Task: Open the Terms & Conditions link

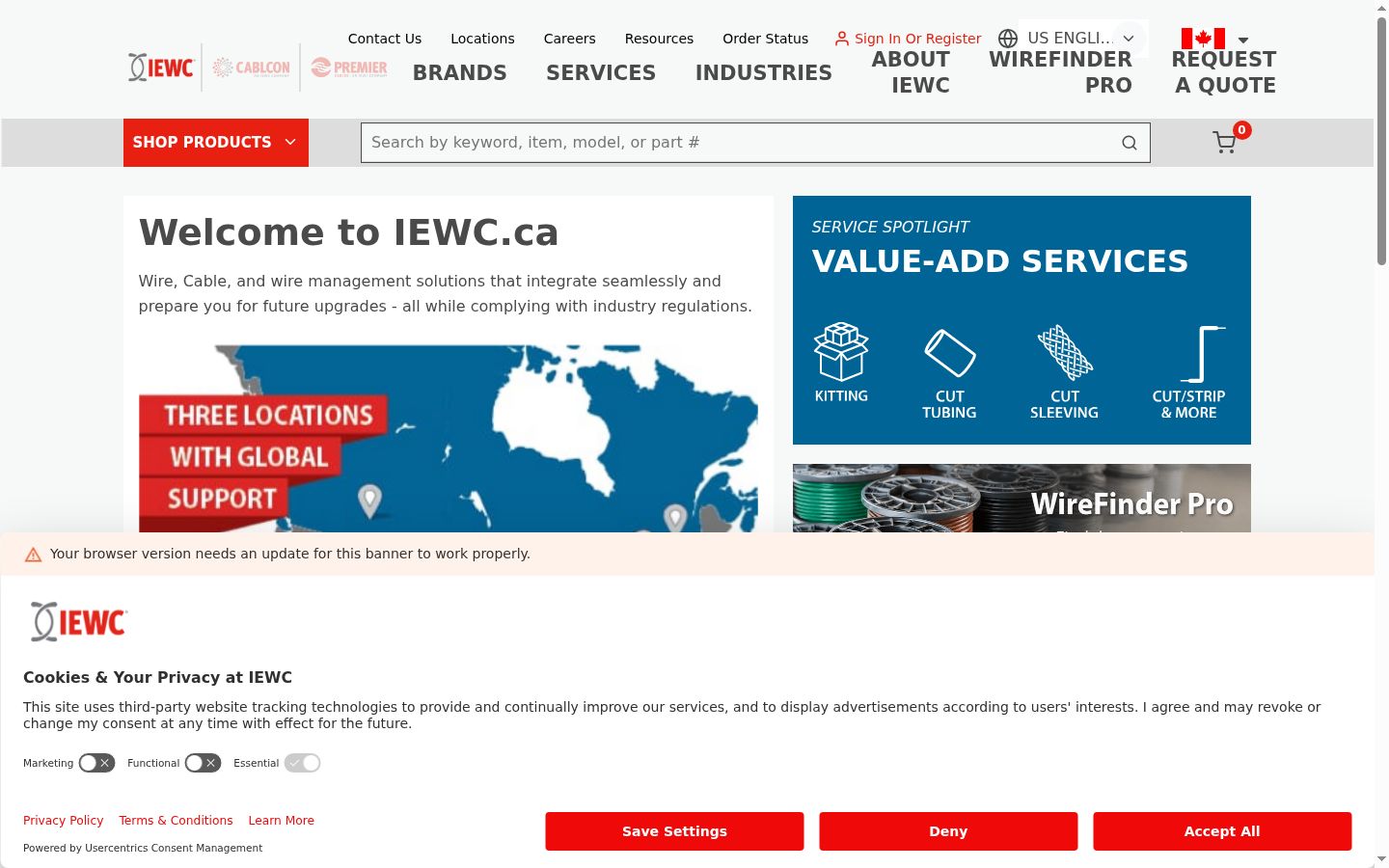Action: click(x=176, y=821)
